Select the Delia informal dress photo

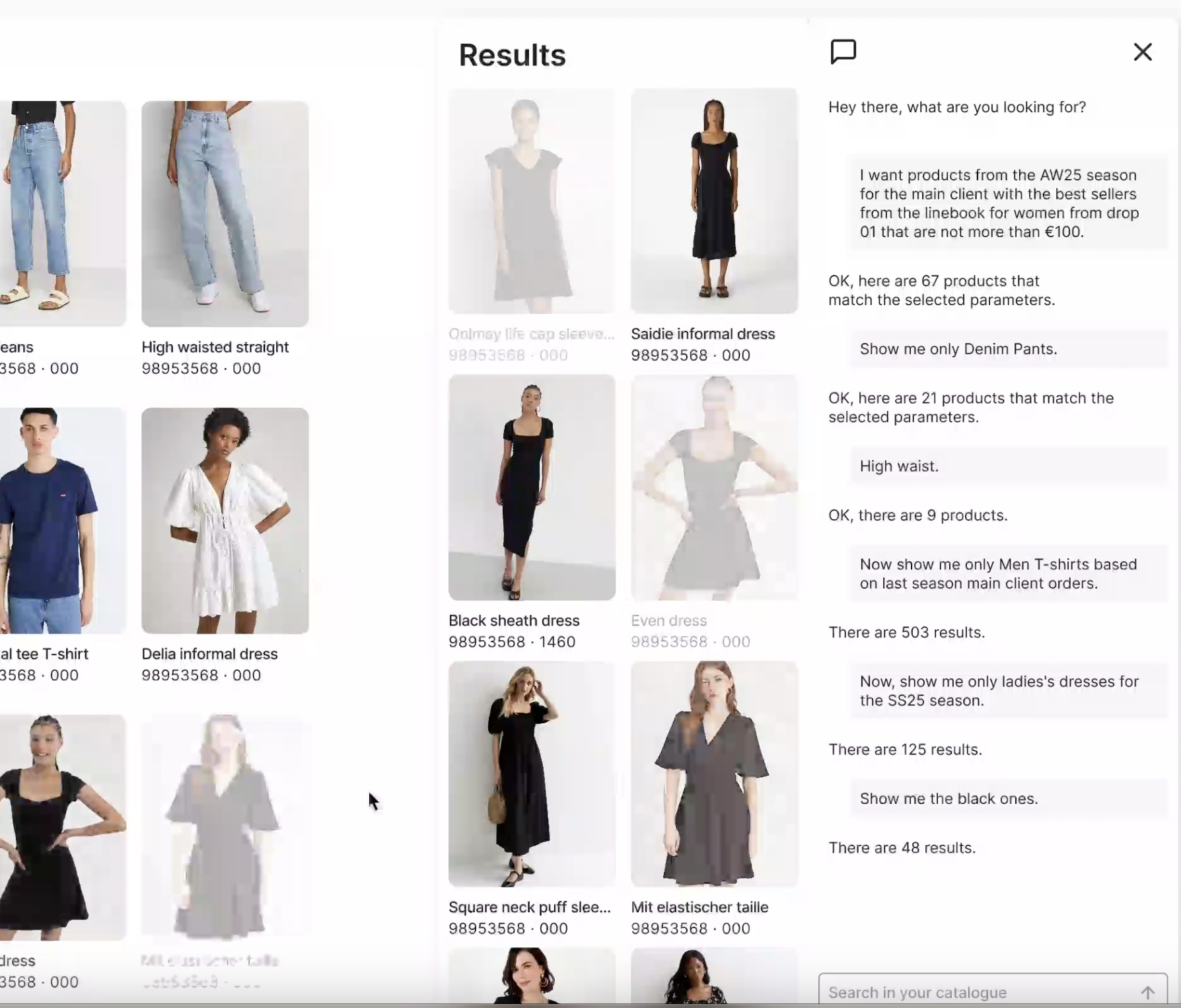coord(225,521)
